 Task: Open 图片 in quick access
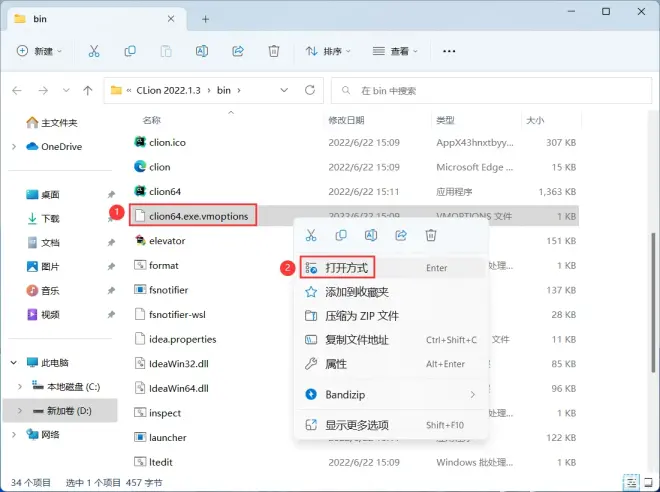click(x=44, y=267)
